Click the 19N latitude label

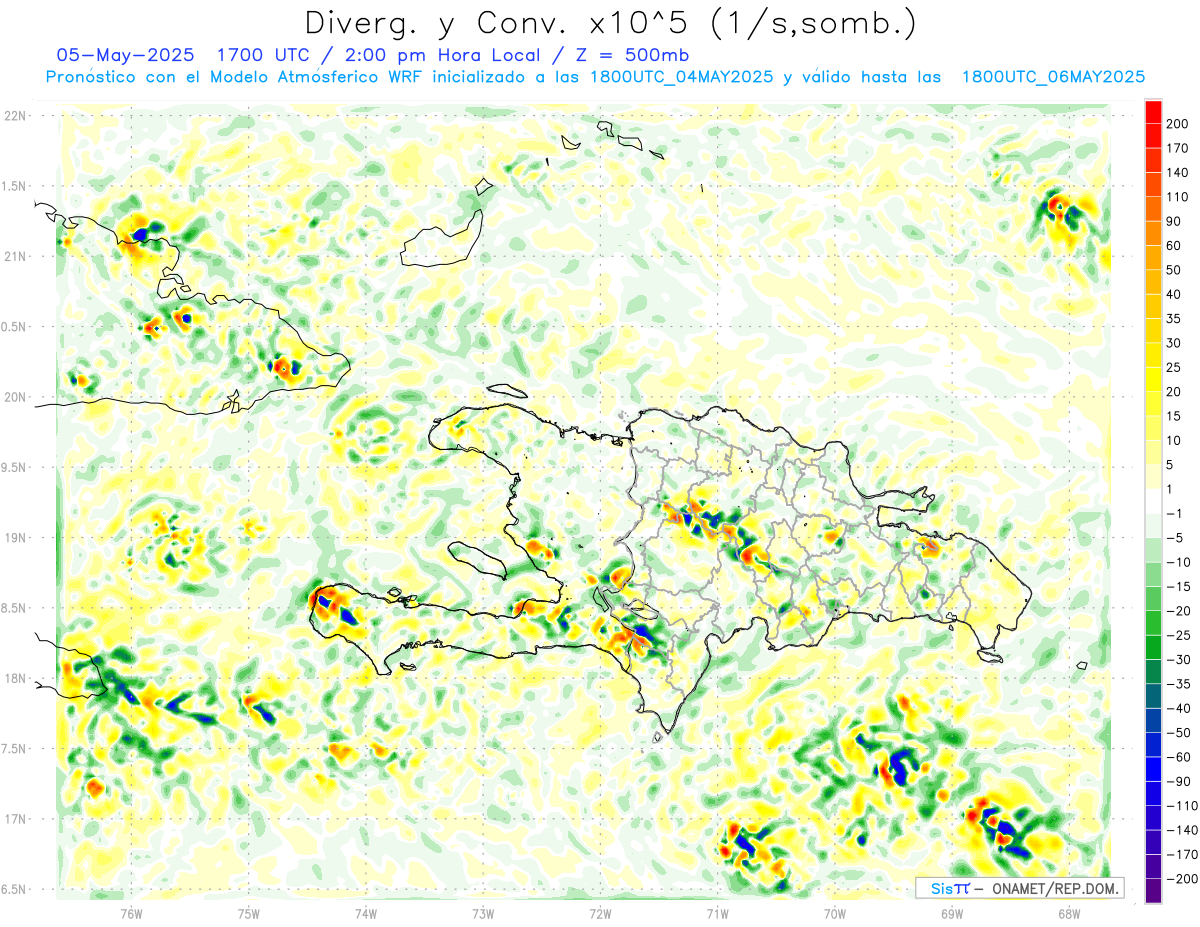[x=15, y=537]
